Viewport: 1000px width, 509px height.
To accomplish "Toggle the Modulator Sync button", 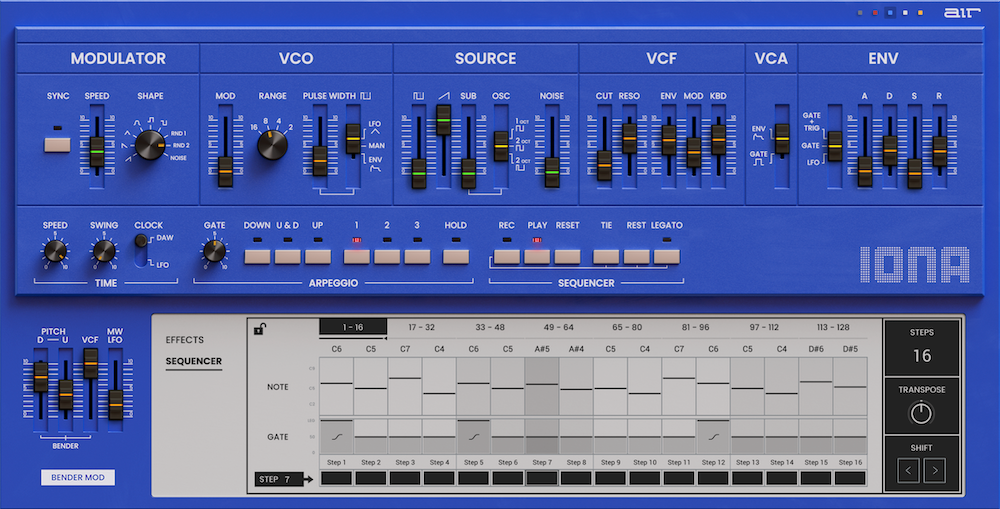I will 58,144.
